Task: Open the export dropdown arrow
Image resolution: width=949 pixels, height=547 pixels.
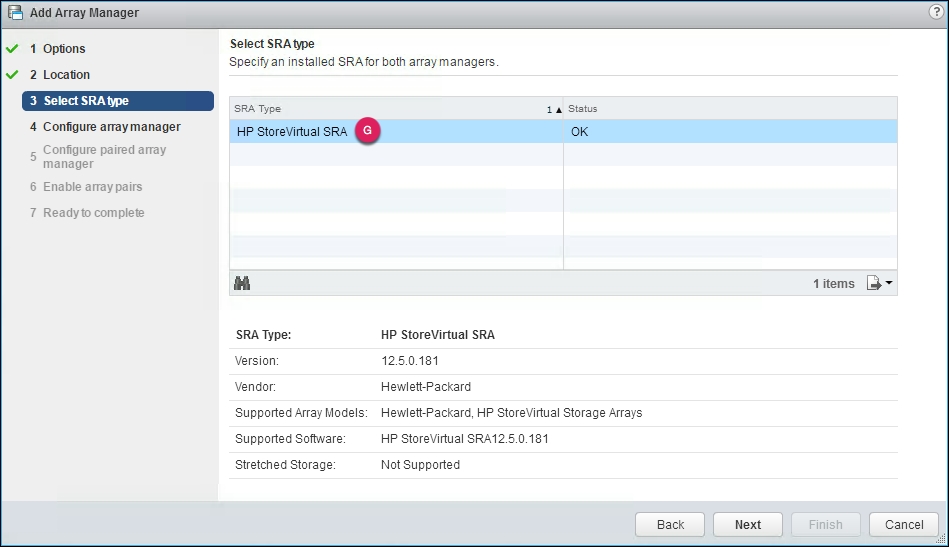Action: [x=888, y=283]
